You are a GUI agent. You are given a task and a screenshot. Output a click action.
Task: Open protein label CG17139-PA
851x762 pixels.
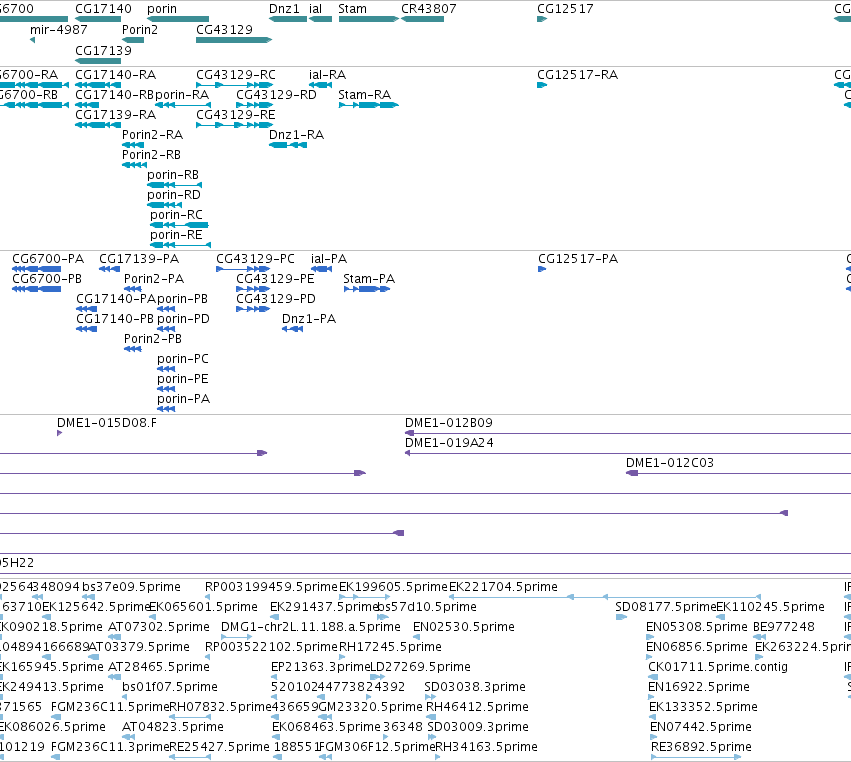139,258
